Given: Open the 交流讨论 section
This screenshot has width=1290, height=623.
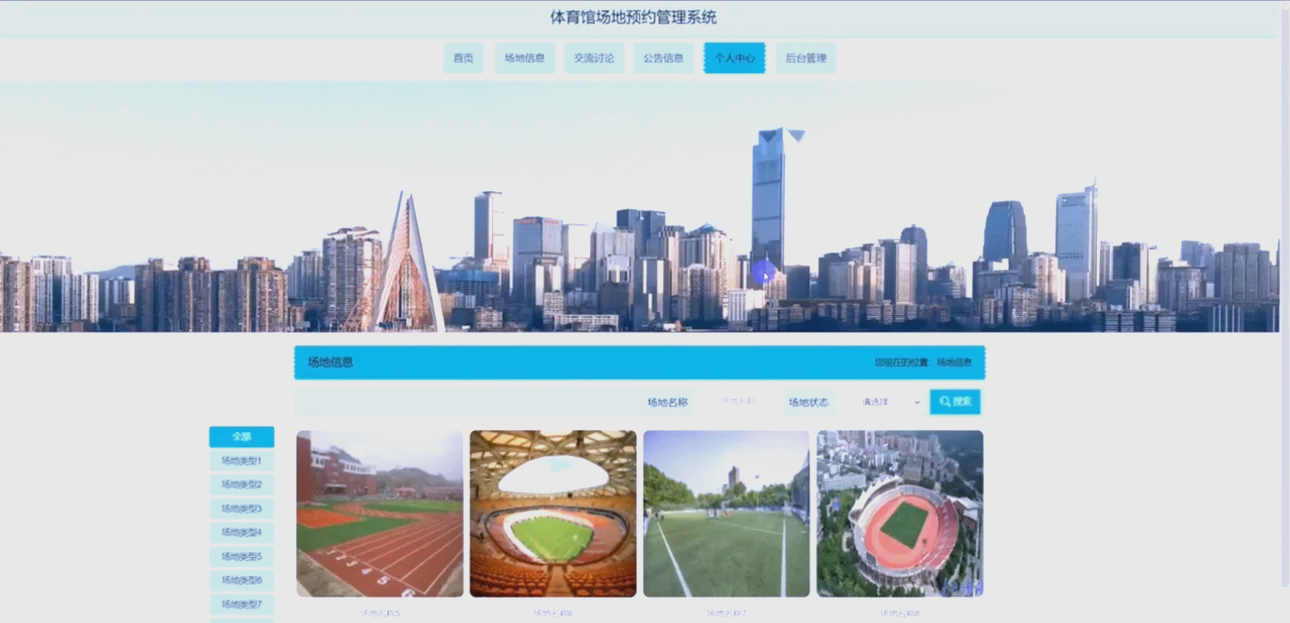Looking at the screenshot, I should coord(594,57).
